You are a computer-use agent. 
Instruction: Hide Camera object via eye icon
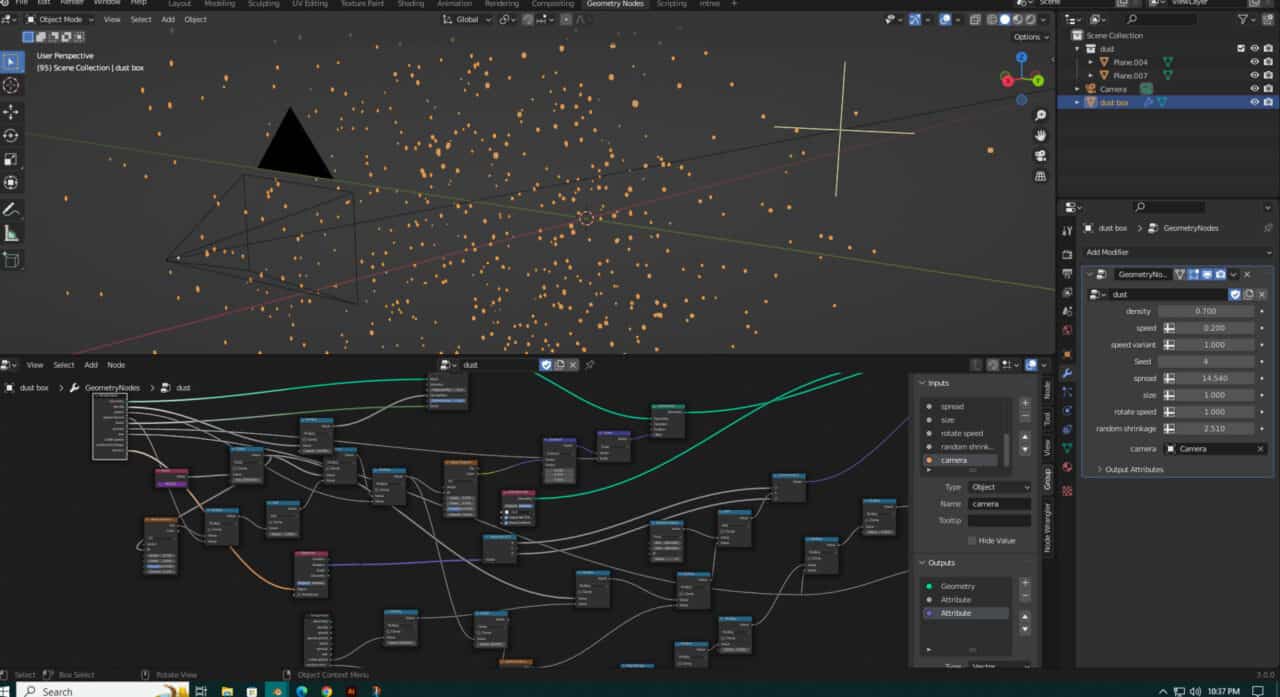click(1254, 89)
